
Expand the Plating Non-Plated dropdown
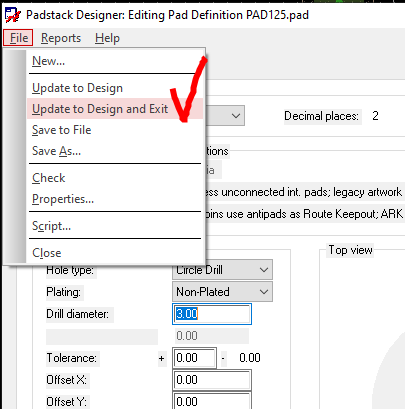[222, 292]
